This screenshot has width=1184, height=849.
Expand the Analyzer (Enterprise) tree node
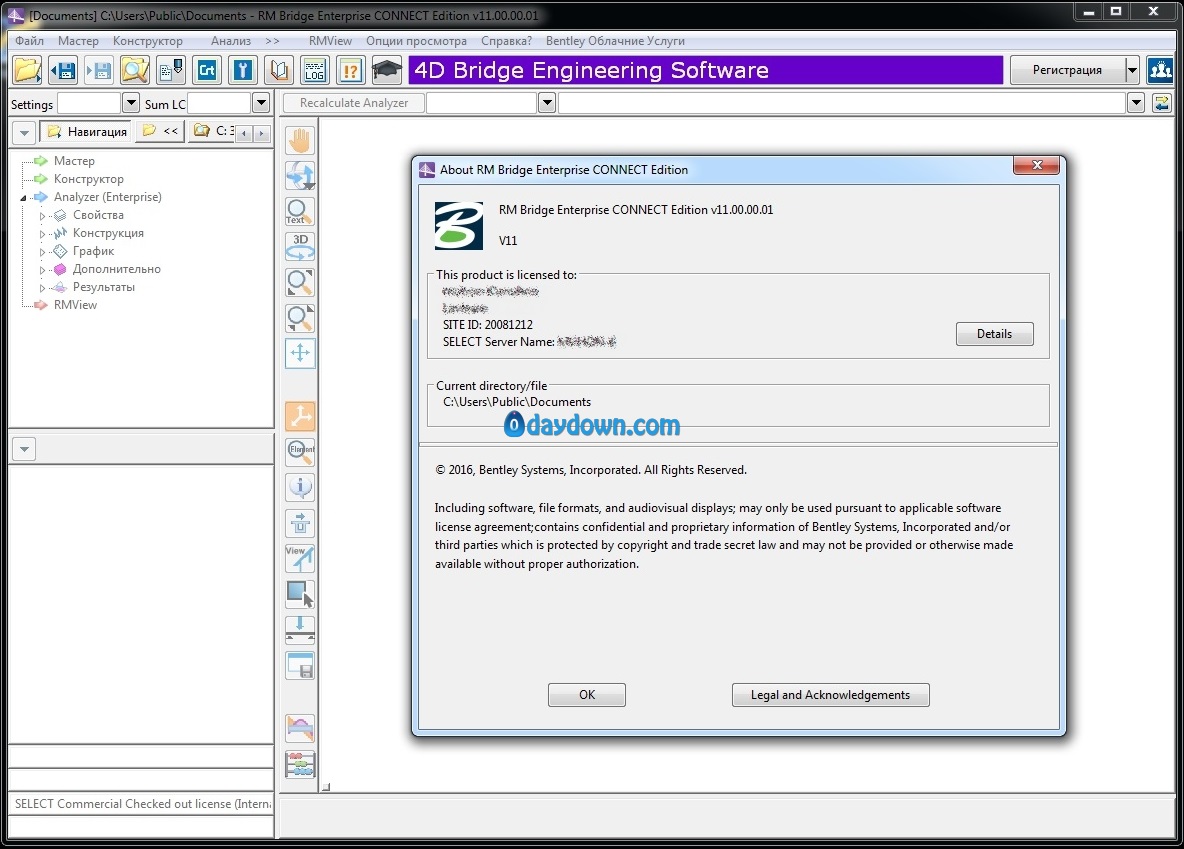point(23,198)
